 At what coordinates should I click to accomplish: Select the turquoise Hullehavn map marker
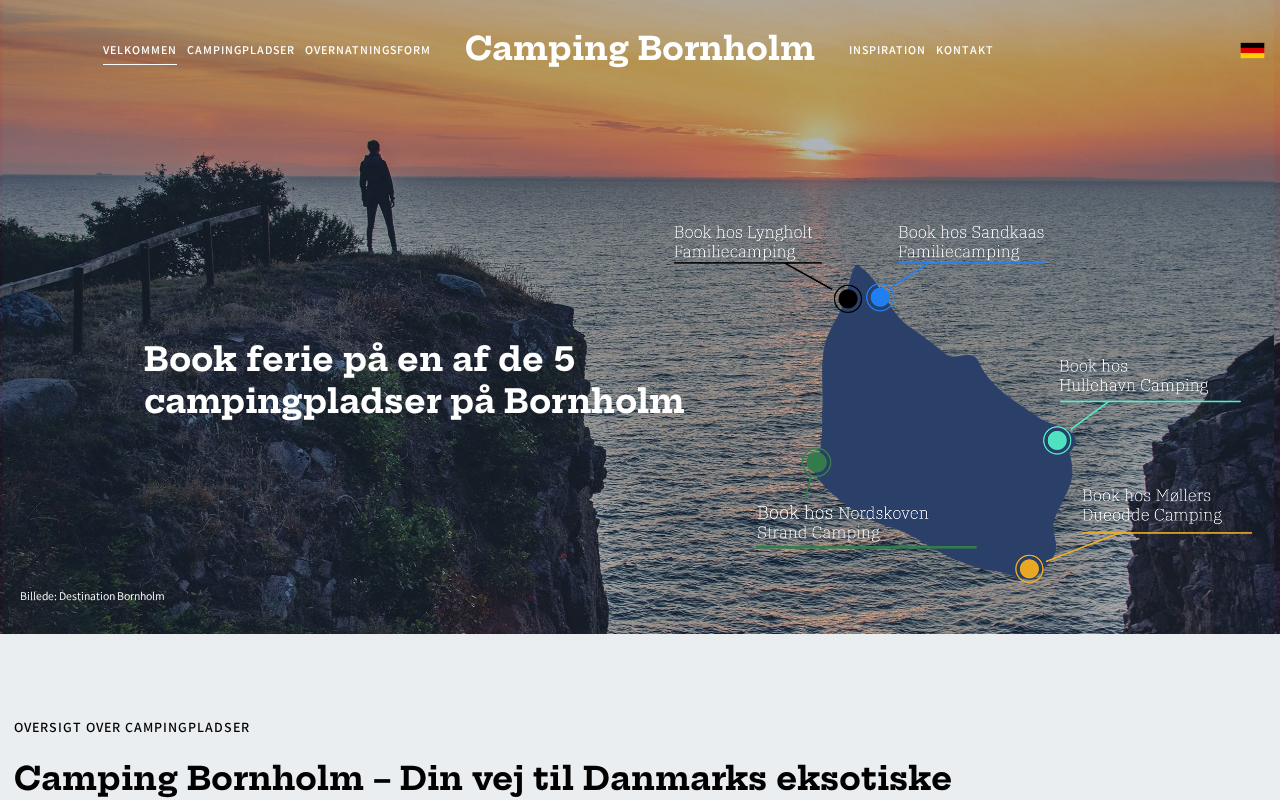coord(1057,440)
